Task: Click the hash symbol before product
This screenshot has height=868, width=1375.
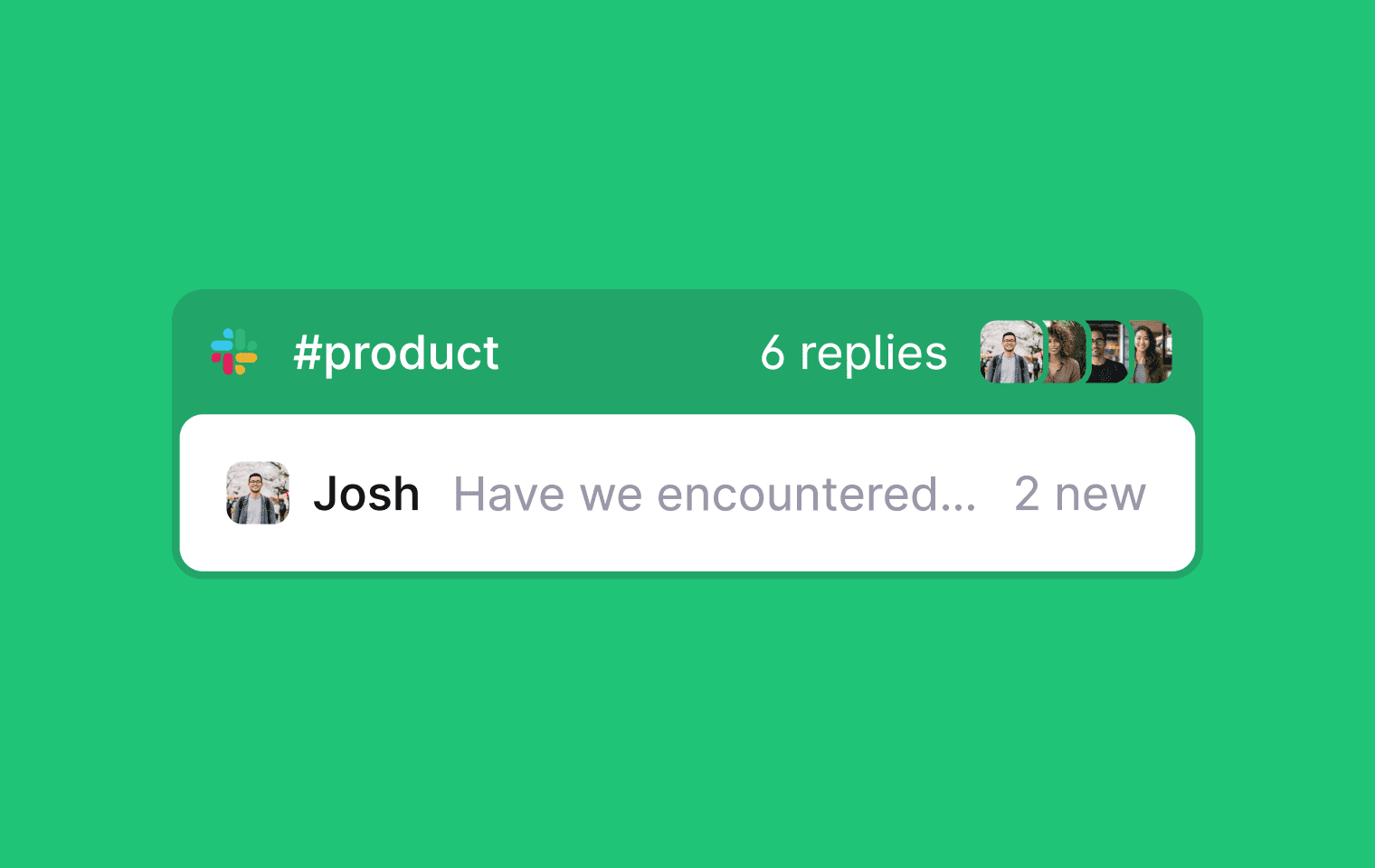Action: click(x=308, y=353)
